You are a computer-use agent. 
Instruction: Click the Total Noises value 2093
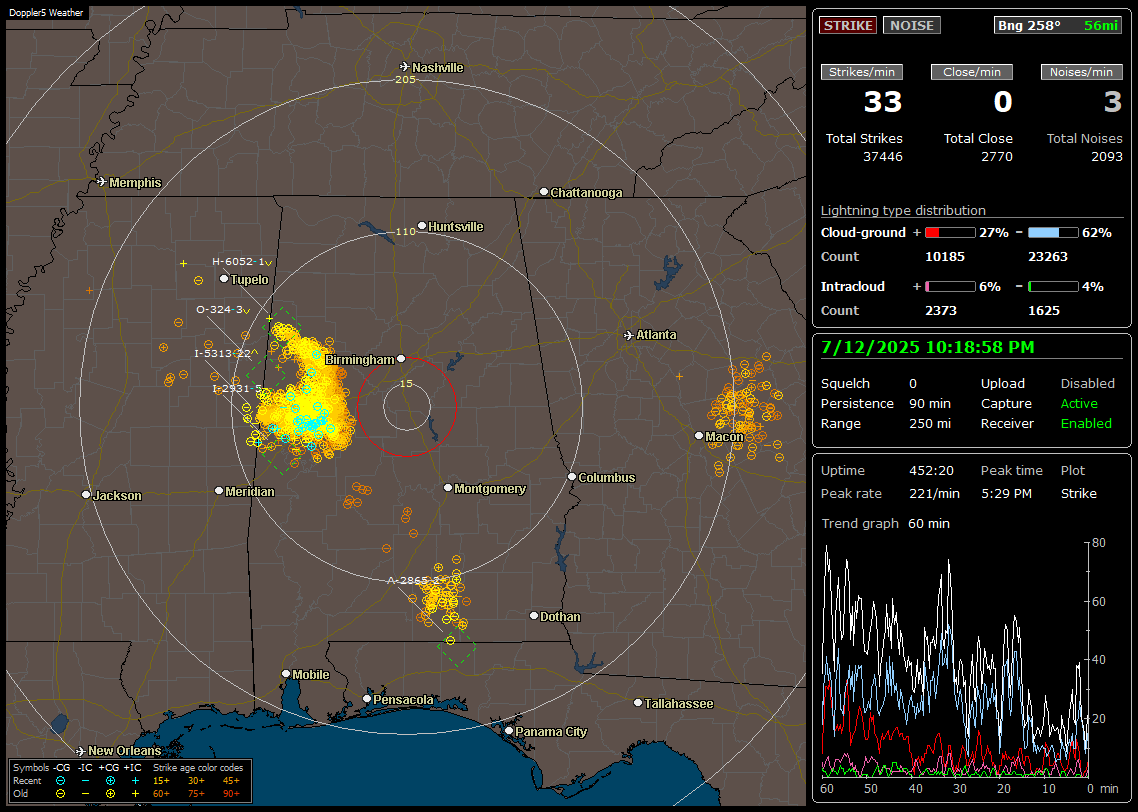(x=1107, y=157)
